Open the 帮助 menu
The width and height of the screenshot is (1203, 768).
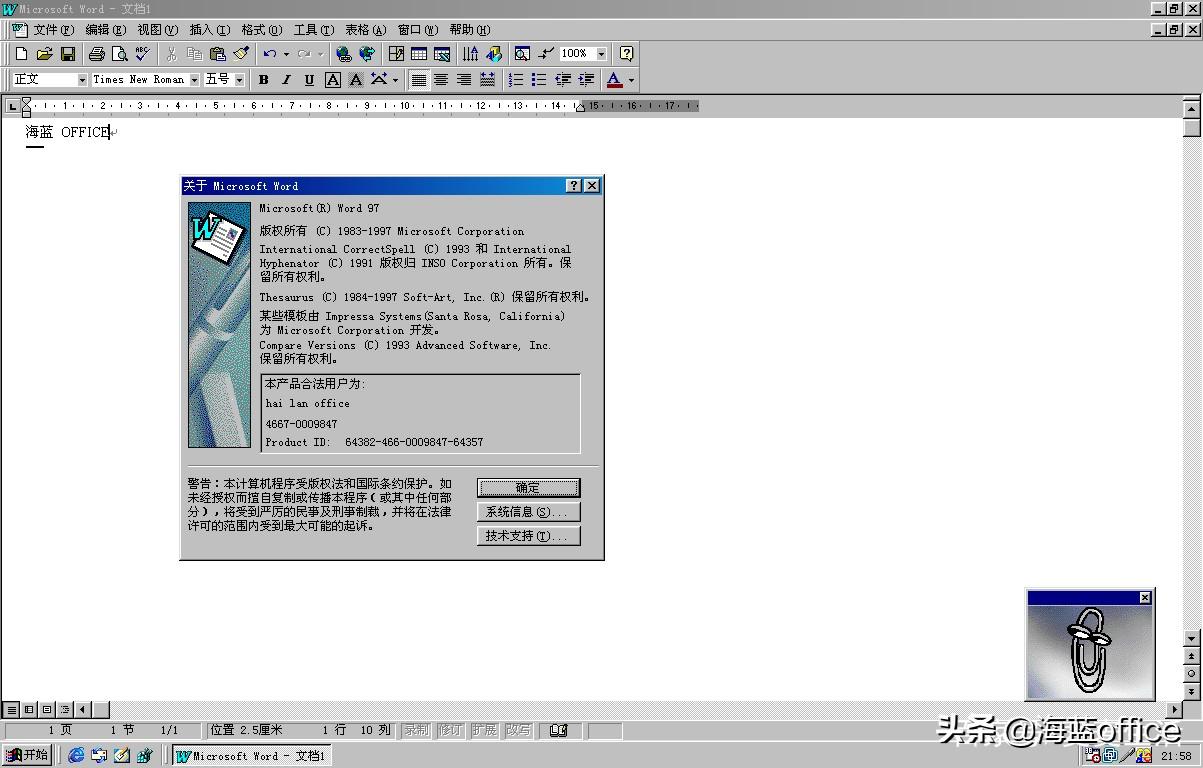(x=469, y=30)
